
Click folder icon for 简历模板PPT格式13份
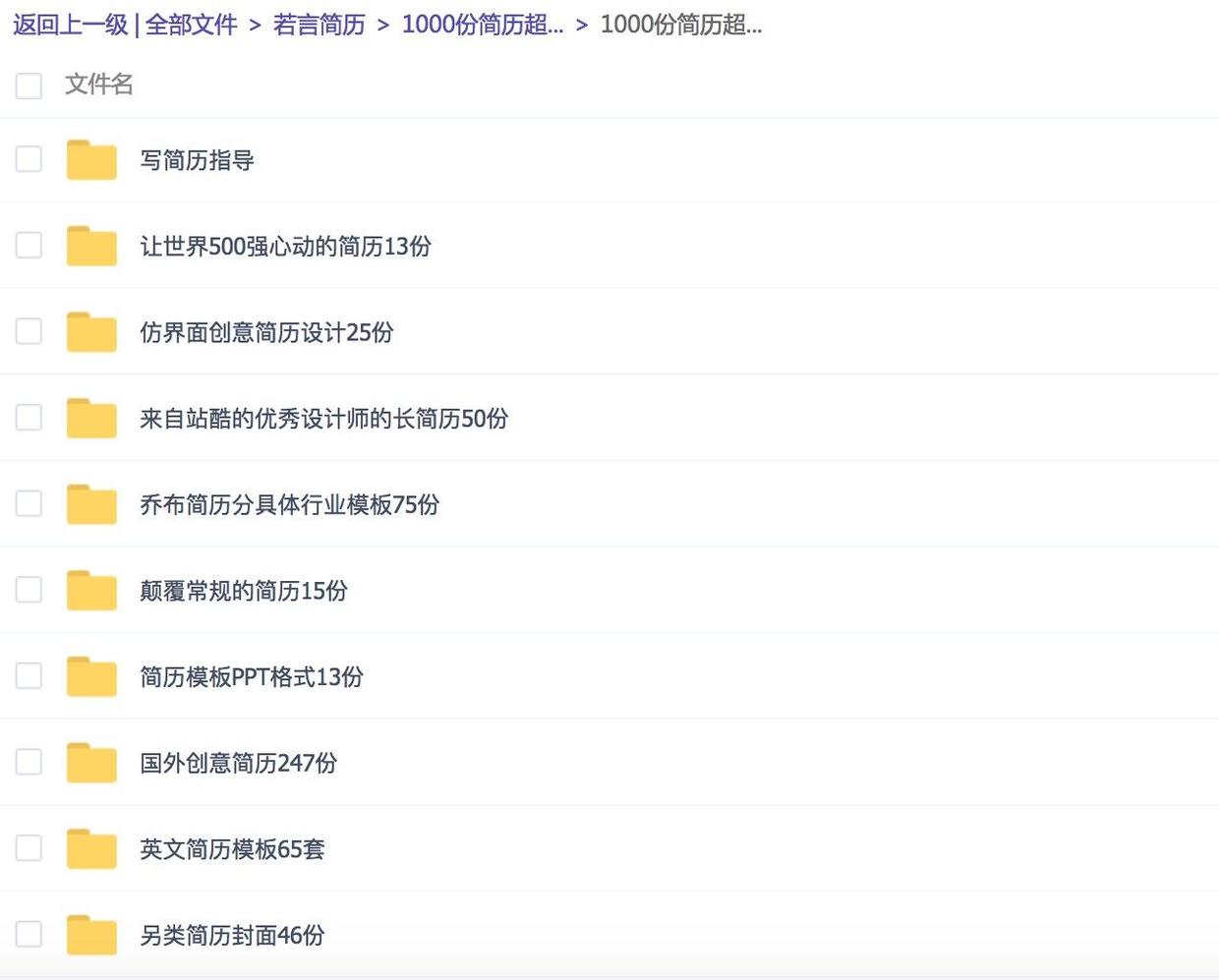[x=91, y=676]
